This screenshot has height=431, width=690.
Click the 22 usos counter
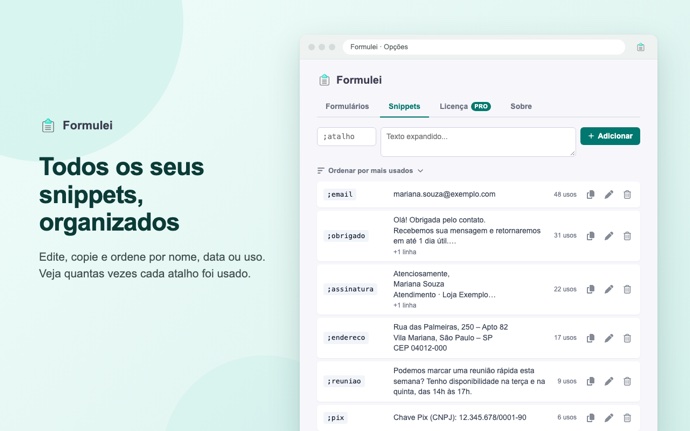(565, 289)
